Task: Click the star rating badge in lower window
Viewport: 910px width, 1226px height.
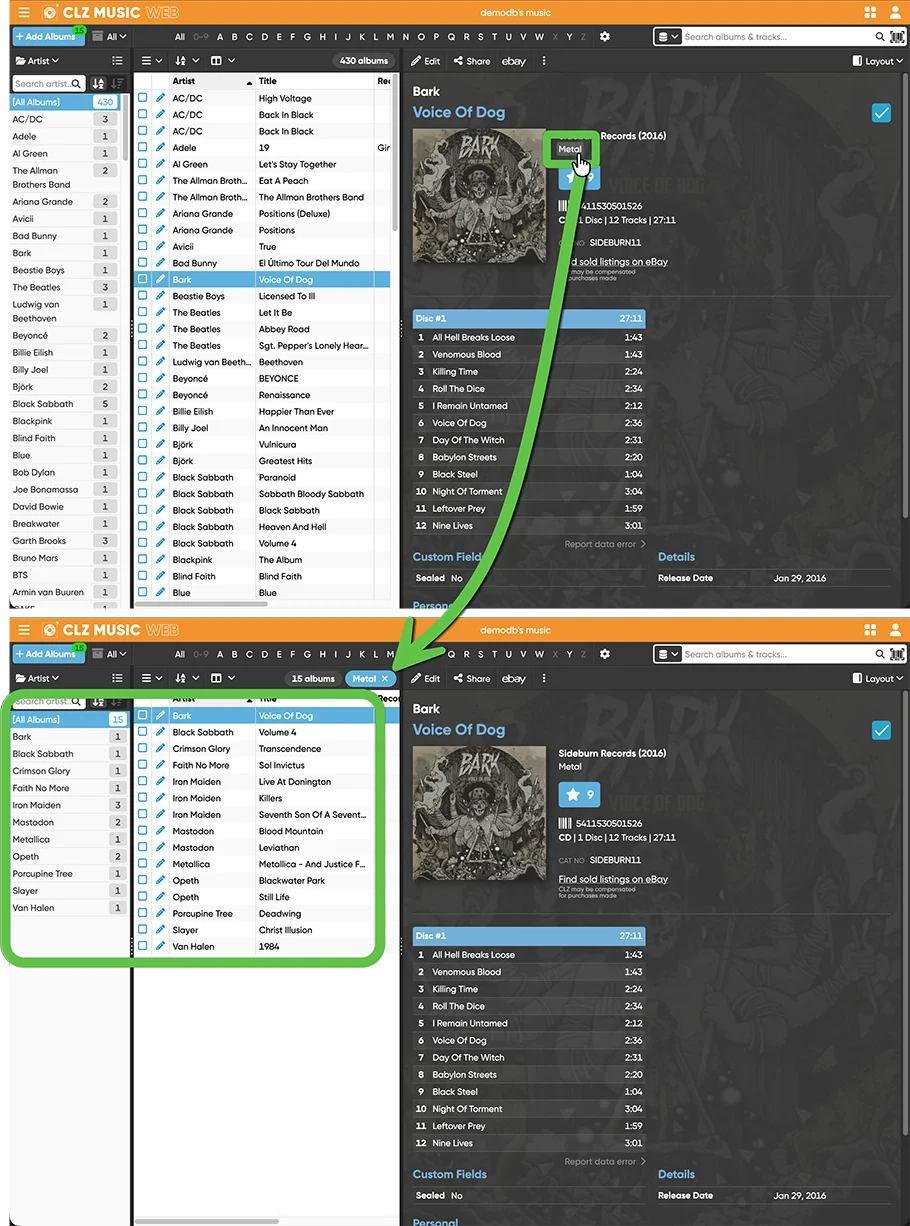Action: click(579, 795)
